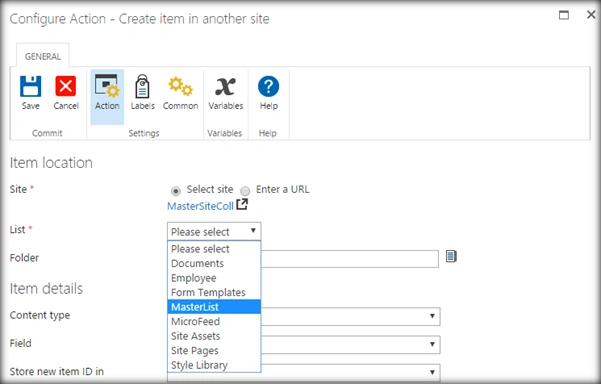
Task: Expand the Content type dropdown
Action: [x=432, y=316]
